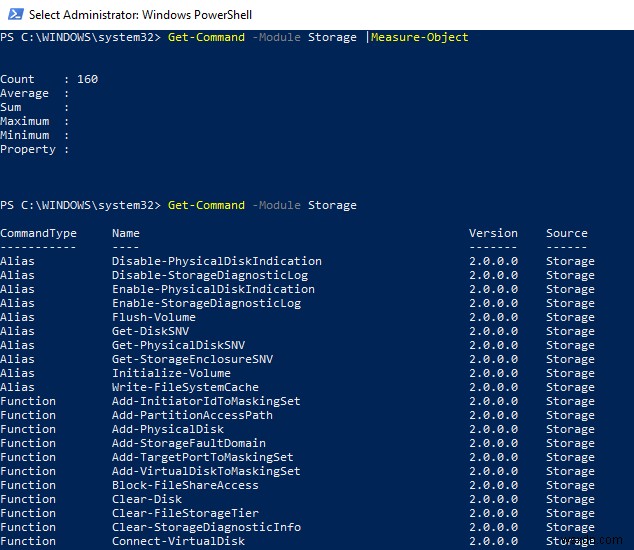Click the 'Maximum' output label

click(25, 121)
